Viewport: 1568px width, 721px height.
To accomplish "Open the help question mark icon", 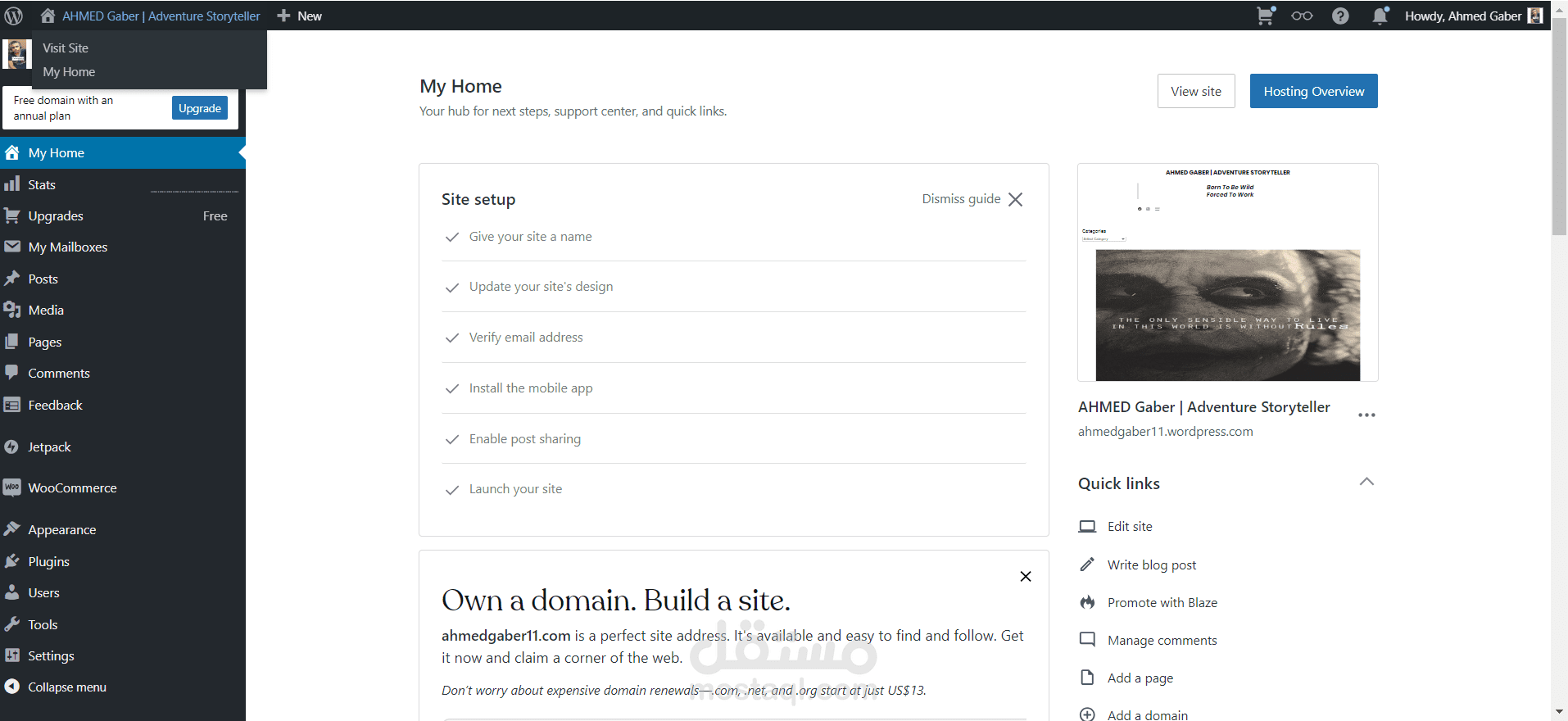I will pos(1340,16).
